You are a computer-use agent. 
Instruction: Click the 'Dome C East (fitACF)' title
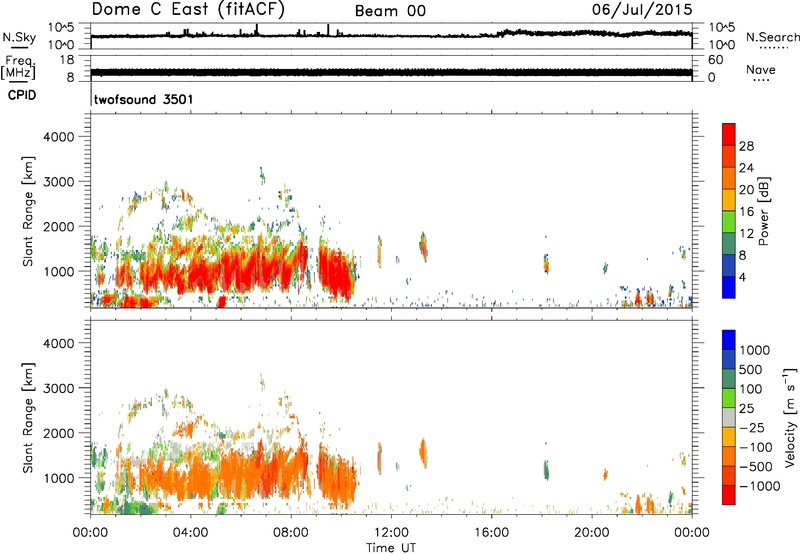click(188, 10)
